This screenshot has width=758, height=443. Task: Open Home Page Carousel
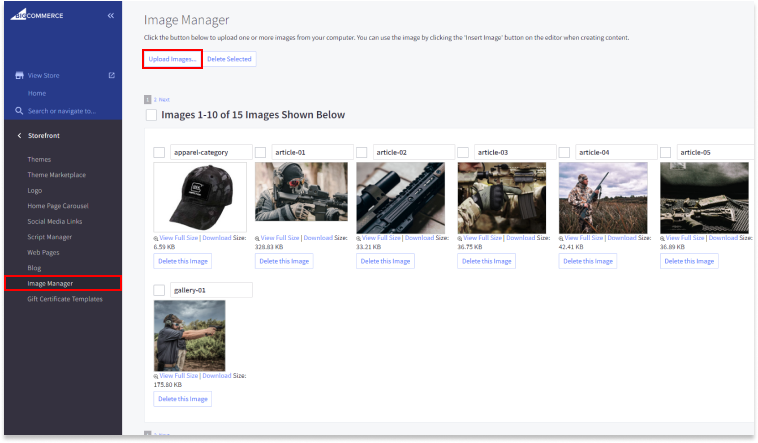tap(58, 206)
